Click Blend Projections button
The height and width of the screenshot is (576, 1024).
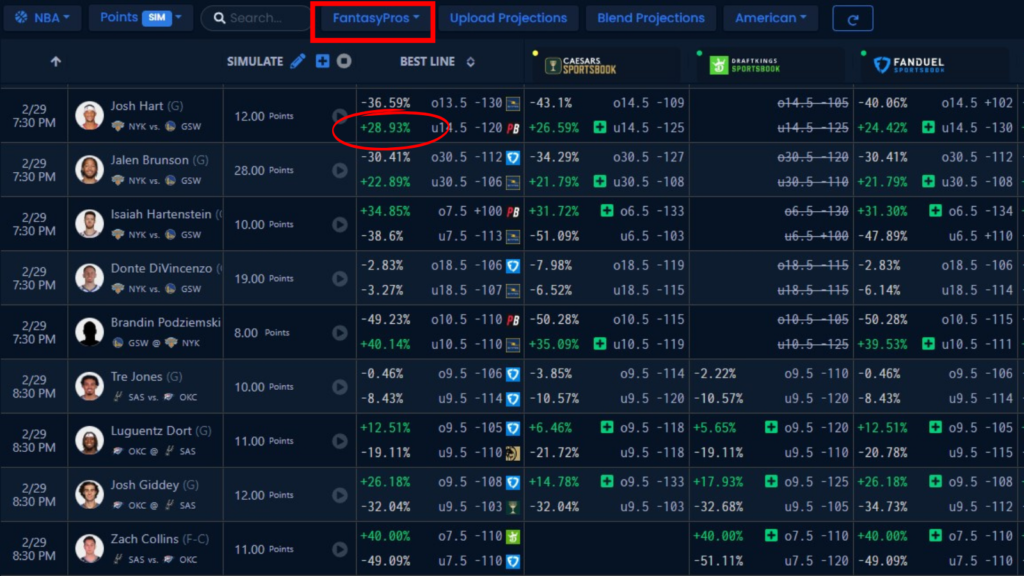point(650,18)
